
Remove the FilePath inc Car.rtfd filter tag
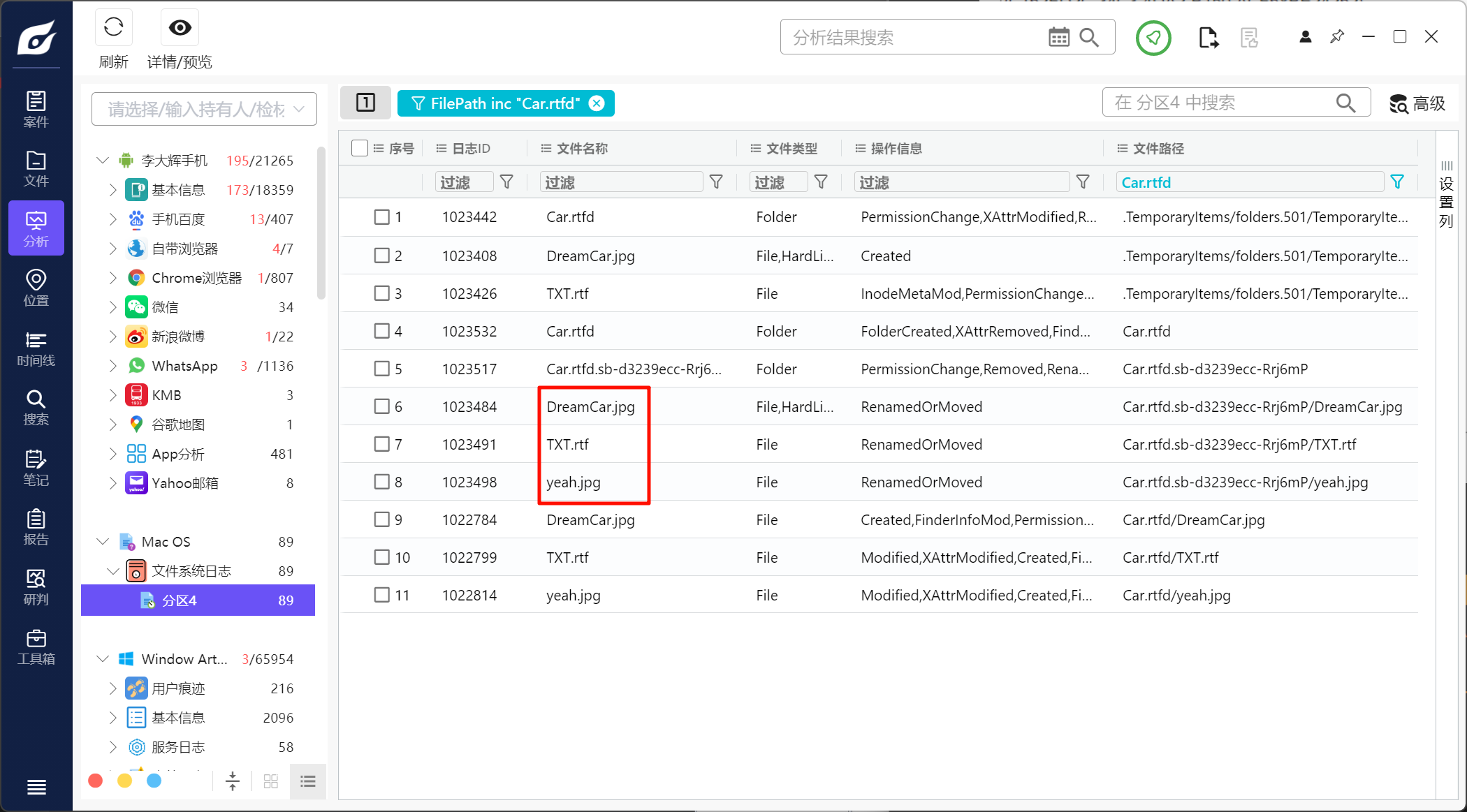(x=597, y=103)
